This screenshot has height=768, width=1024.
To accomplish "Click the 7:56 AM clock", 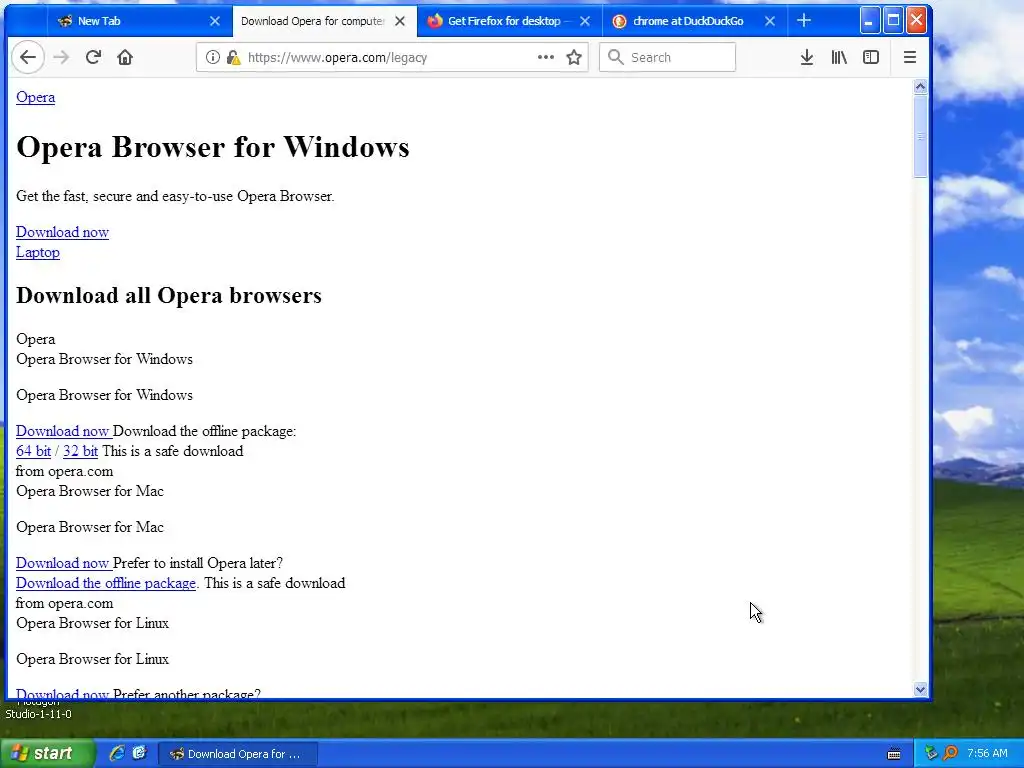I will (x=987, y=754).
